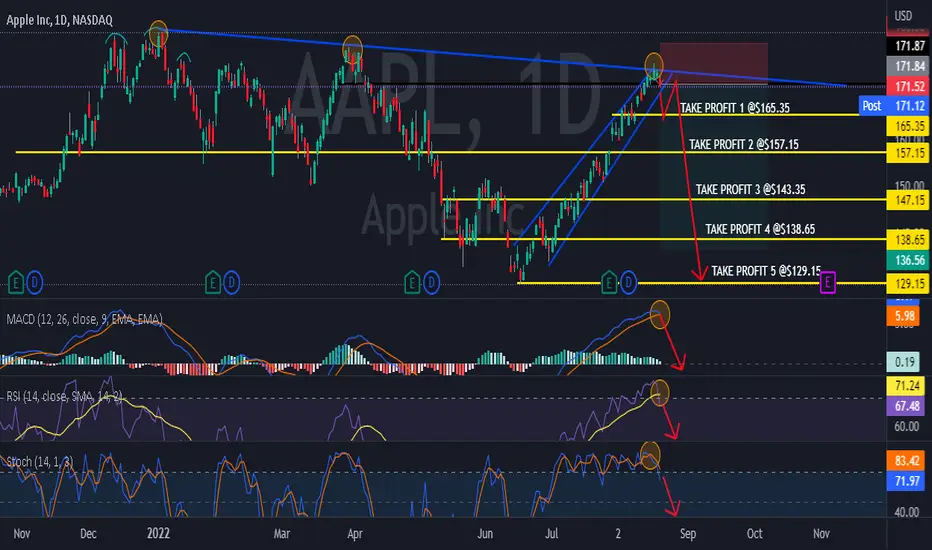Click the Post 171.12 post-market price tag
Viewport: 932px width, 550px height.
tap(894, 106)
